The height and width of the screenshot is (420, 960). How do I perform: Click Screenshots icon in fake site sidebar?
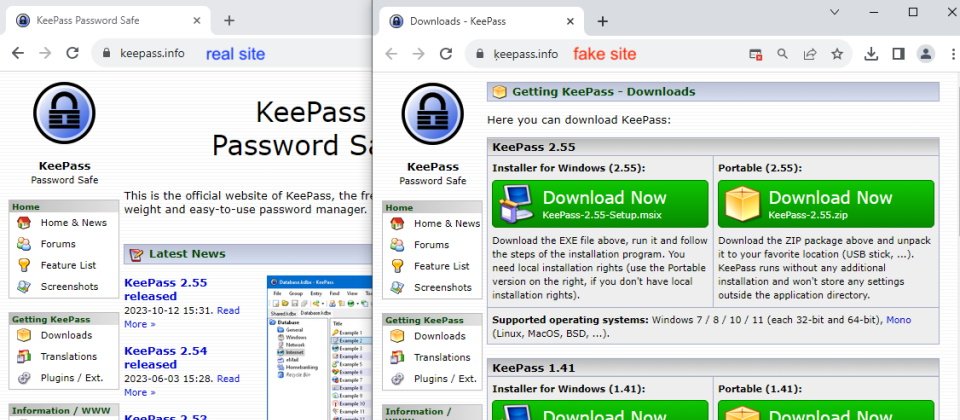(x=397, y=287)
